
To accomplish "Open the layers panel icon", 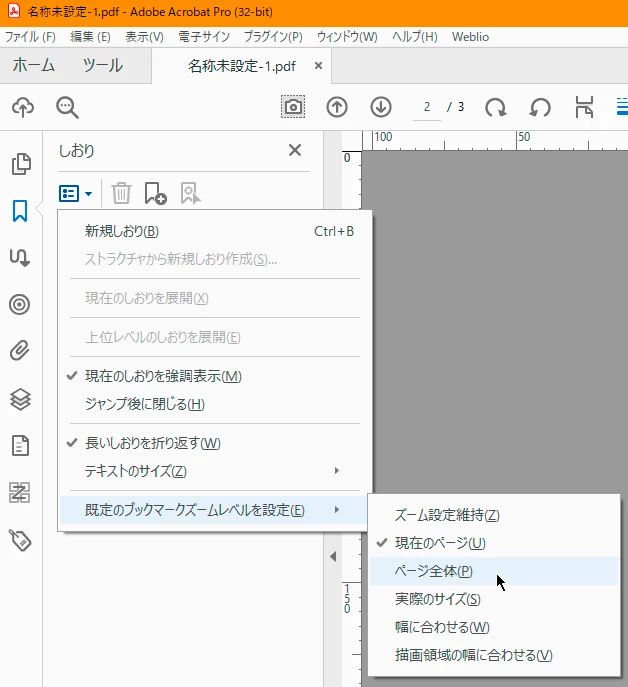I will coord(20,399).
